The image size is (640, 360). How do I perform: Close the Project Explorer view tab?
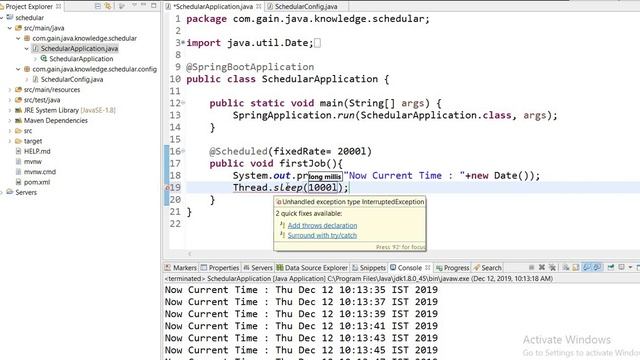[x=58, y=7]
